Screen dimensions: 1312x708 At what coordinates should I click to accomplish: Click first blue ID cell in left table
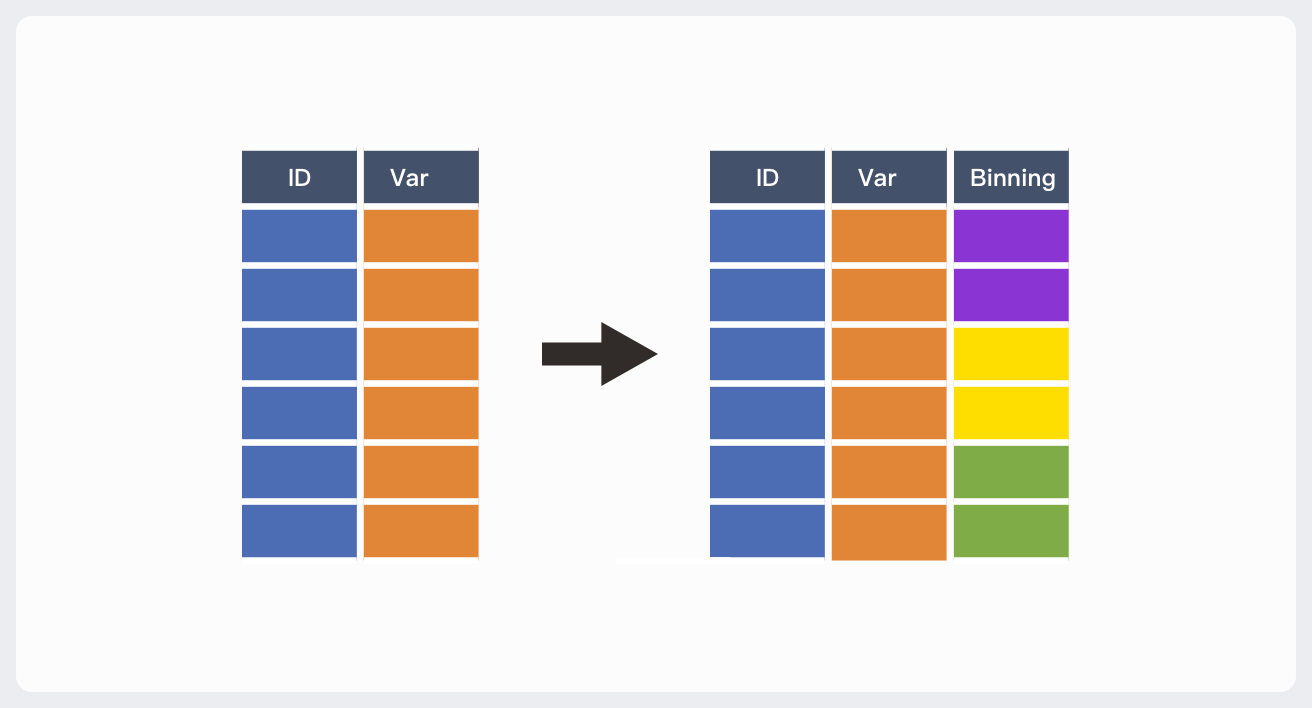tap(299, 235)
